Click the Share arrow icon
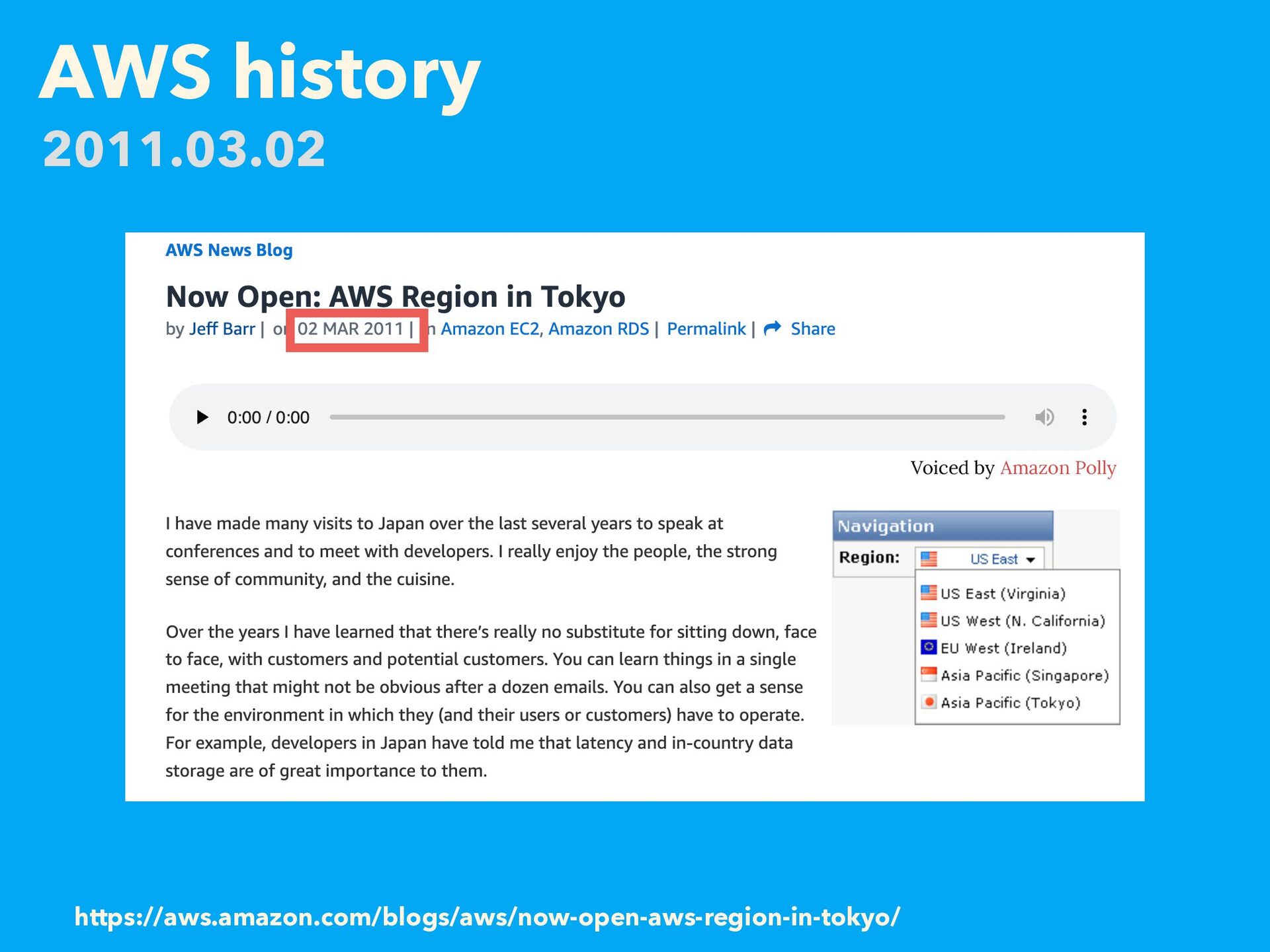 772,329
